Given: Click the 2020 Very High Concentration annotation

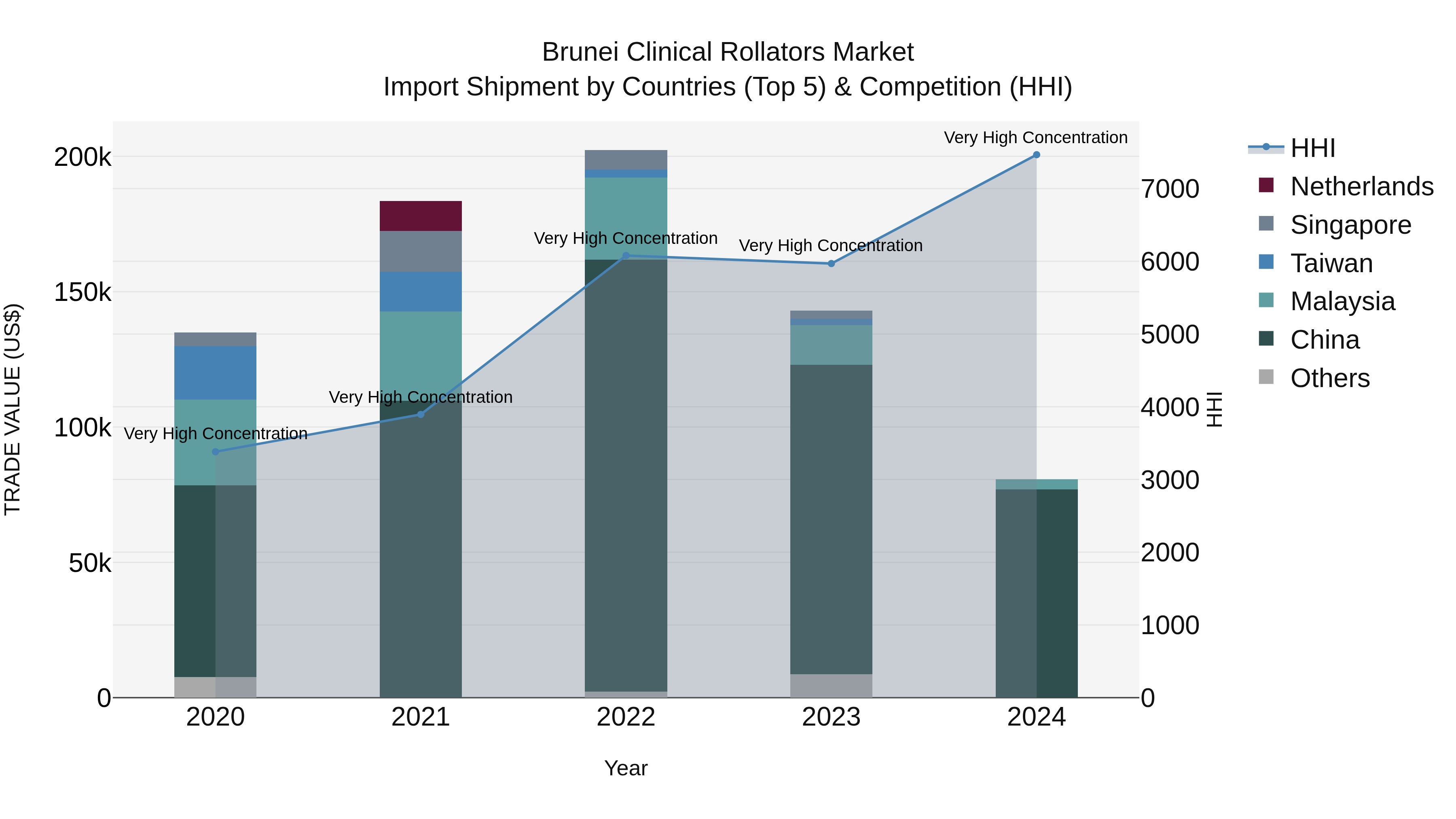Looking at the screenshot, I should point(215,434).
